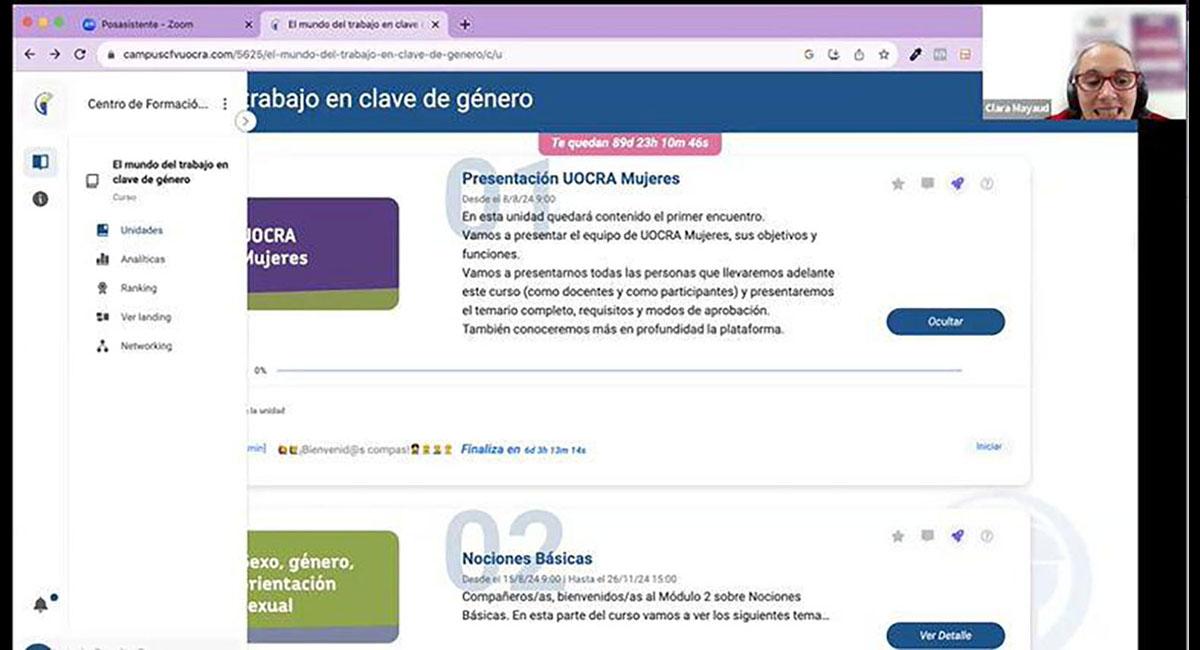Click the Presentación unit progress bar
Image resolution: width=1200 pixels, height=650 pixels.
tap(619, 370)
